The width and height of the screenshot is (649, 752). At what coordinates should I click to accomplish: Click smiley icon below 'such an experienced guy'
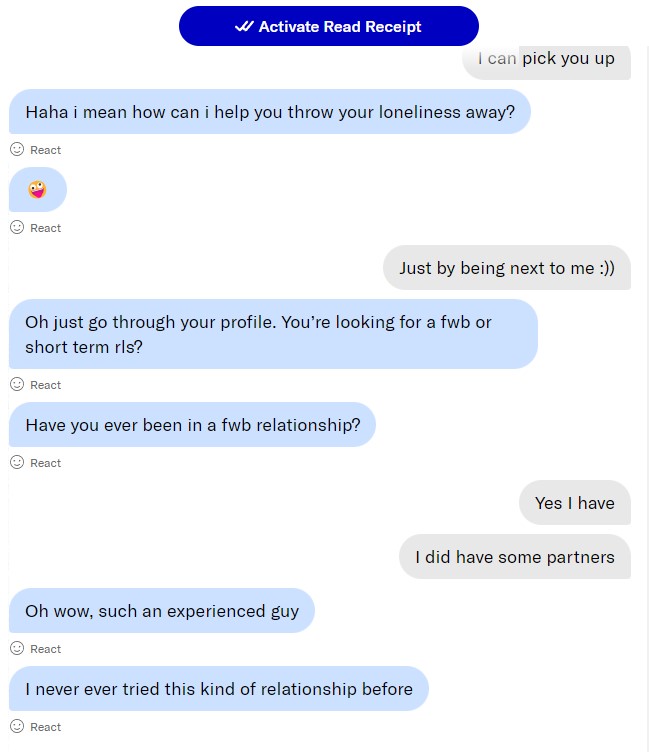17,648
